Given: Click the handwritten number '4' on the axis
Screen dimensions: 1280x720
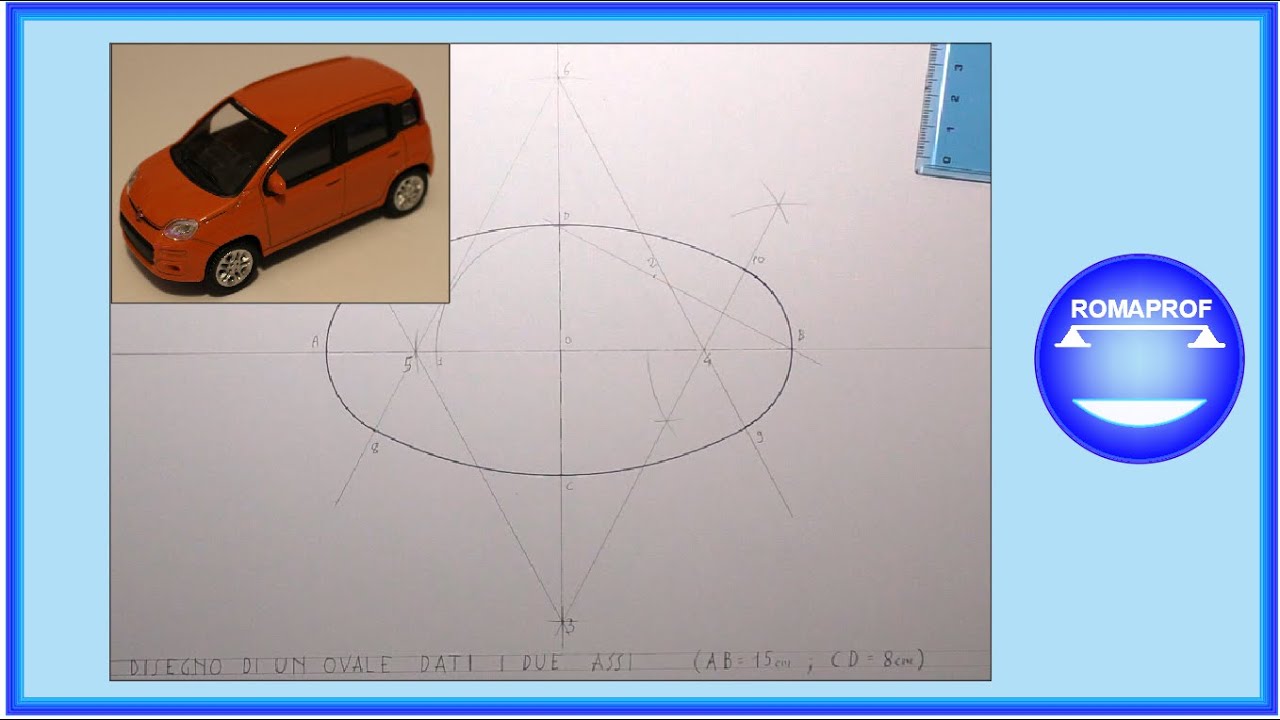Looking at the screenshot, I should [707, 359].
